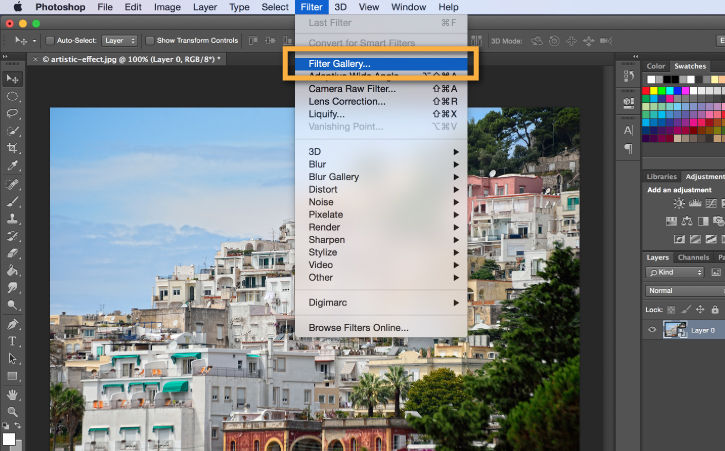Choose Filter Gallery from the Filter menu
The height and width of the screenshot is (451, 725).
click(x=381, y=64)
